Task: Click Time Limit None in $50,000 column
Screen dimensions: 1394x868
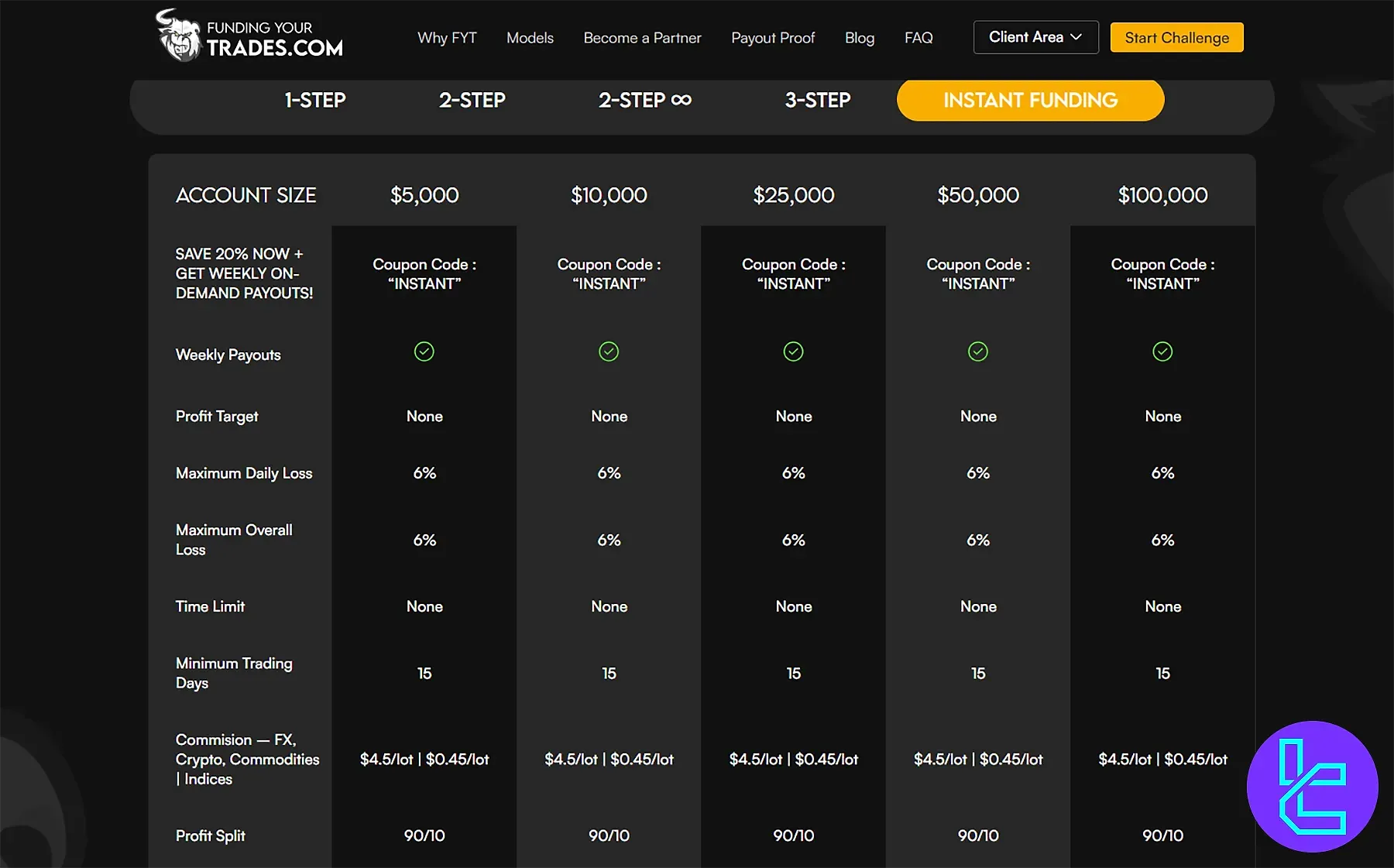Action: 978,607
